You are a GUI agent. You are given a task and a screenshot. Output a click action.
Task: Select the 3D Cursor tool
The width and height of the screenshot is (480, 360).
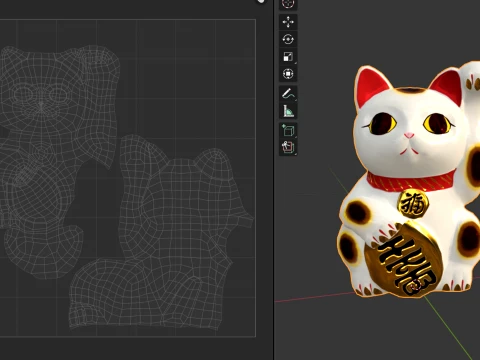(x=288, y=4)
